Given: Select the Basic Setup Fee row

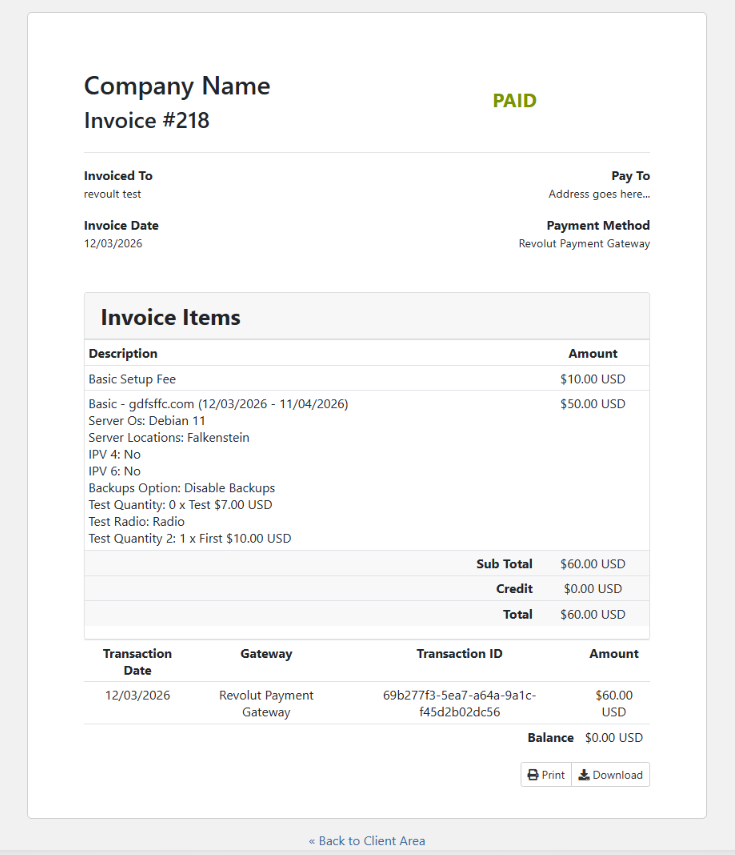Looking at the screenshot, I should tap(132, 379).
